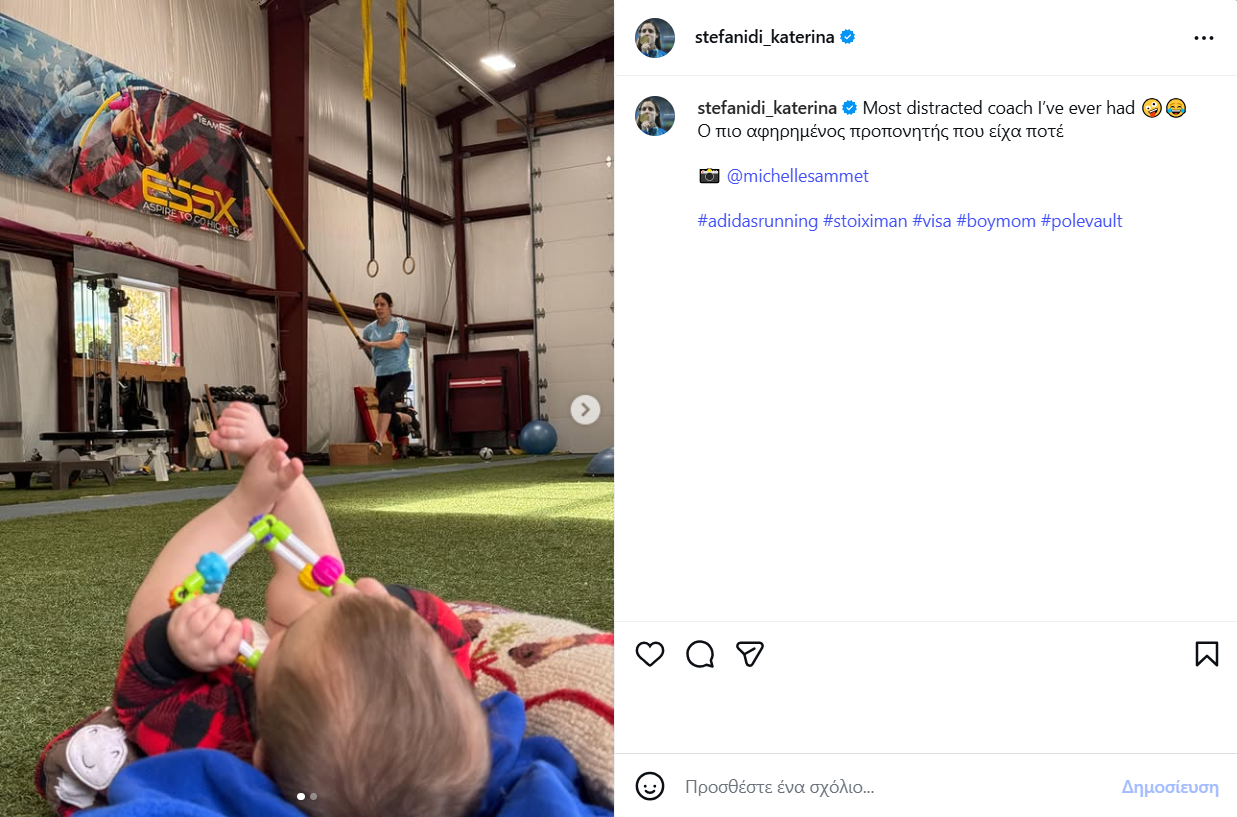The width and height of the screenshot is (1237, 817).
Task: Open emoji picker smiley icon
Action: (650, 786)
